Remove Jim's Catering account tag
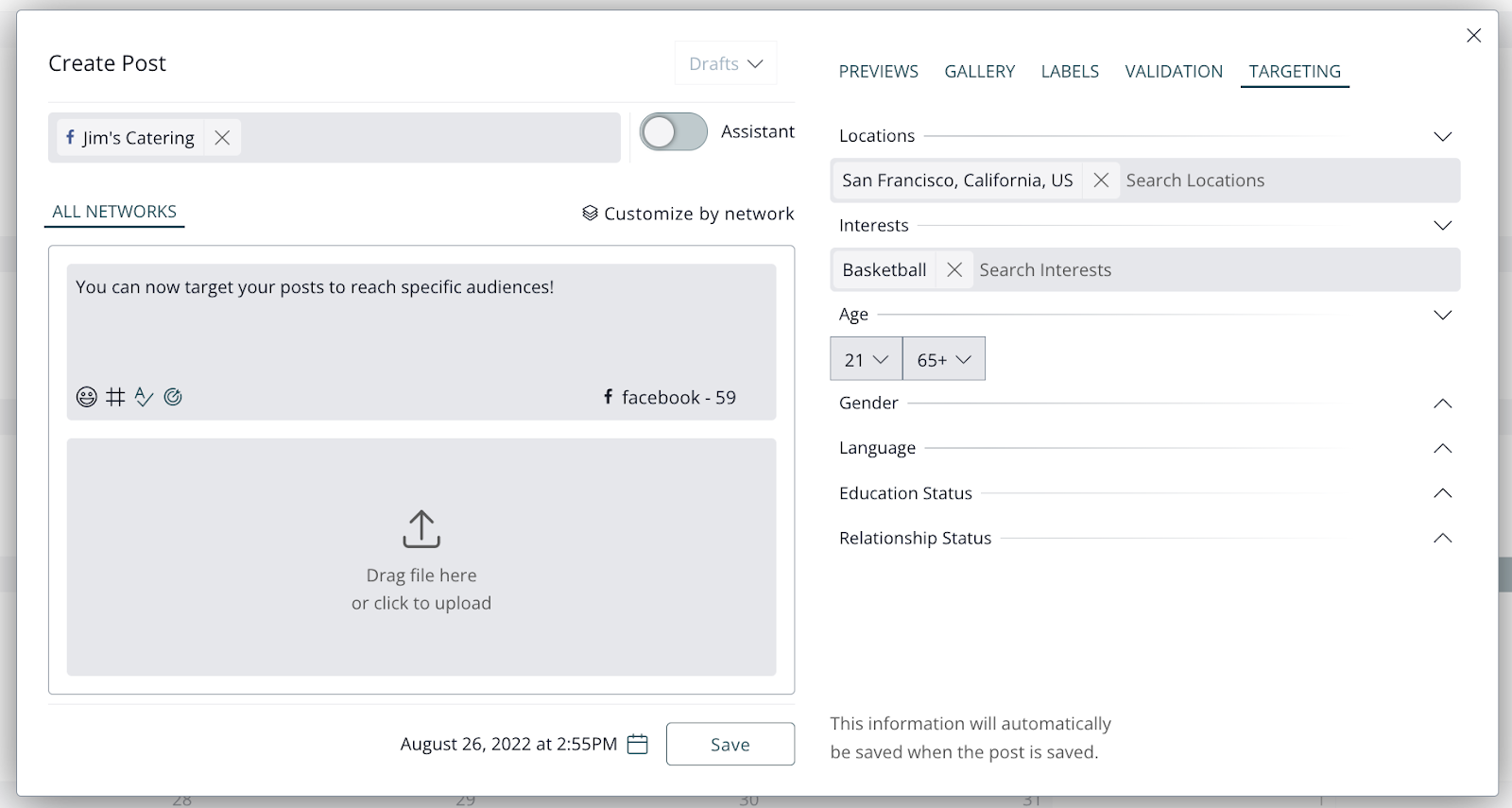Viewport: 1512px width, 808px height. 222,138
